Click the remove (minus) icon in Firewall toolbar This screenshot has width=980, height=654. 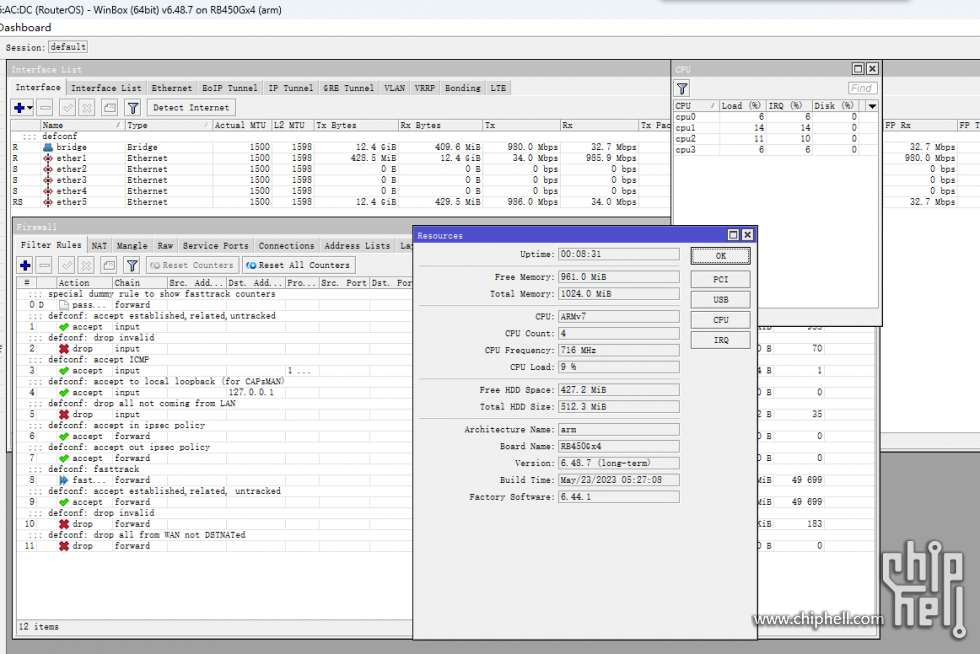44,265
